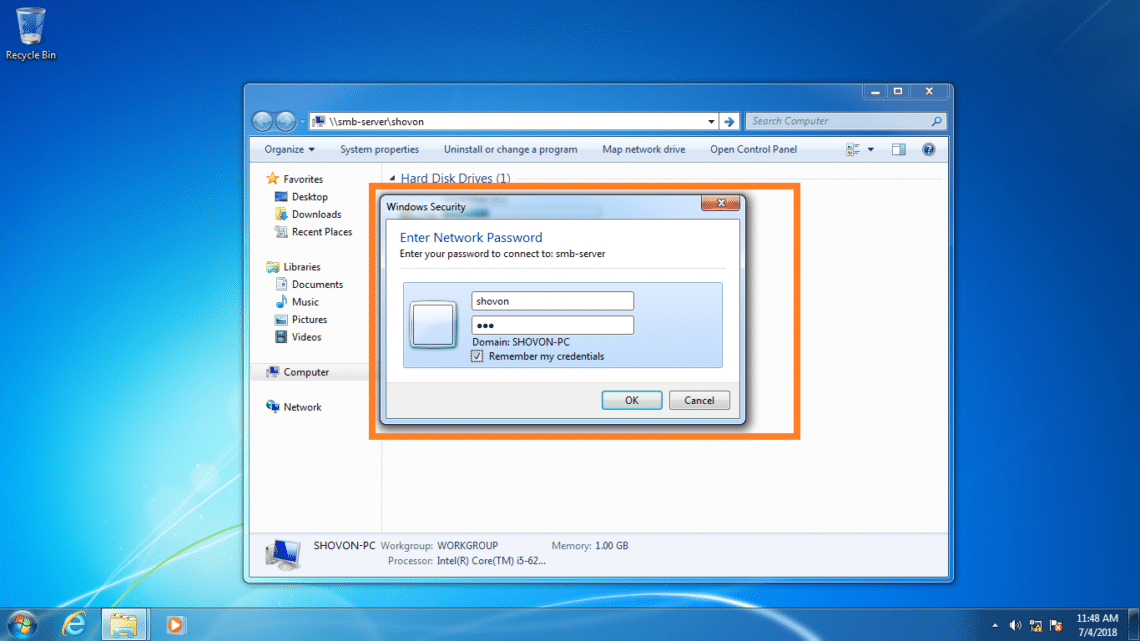1140x641 pixels.
Task: Open the Recycle Bin desktop icon
Action: [30, 30]
